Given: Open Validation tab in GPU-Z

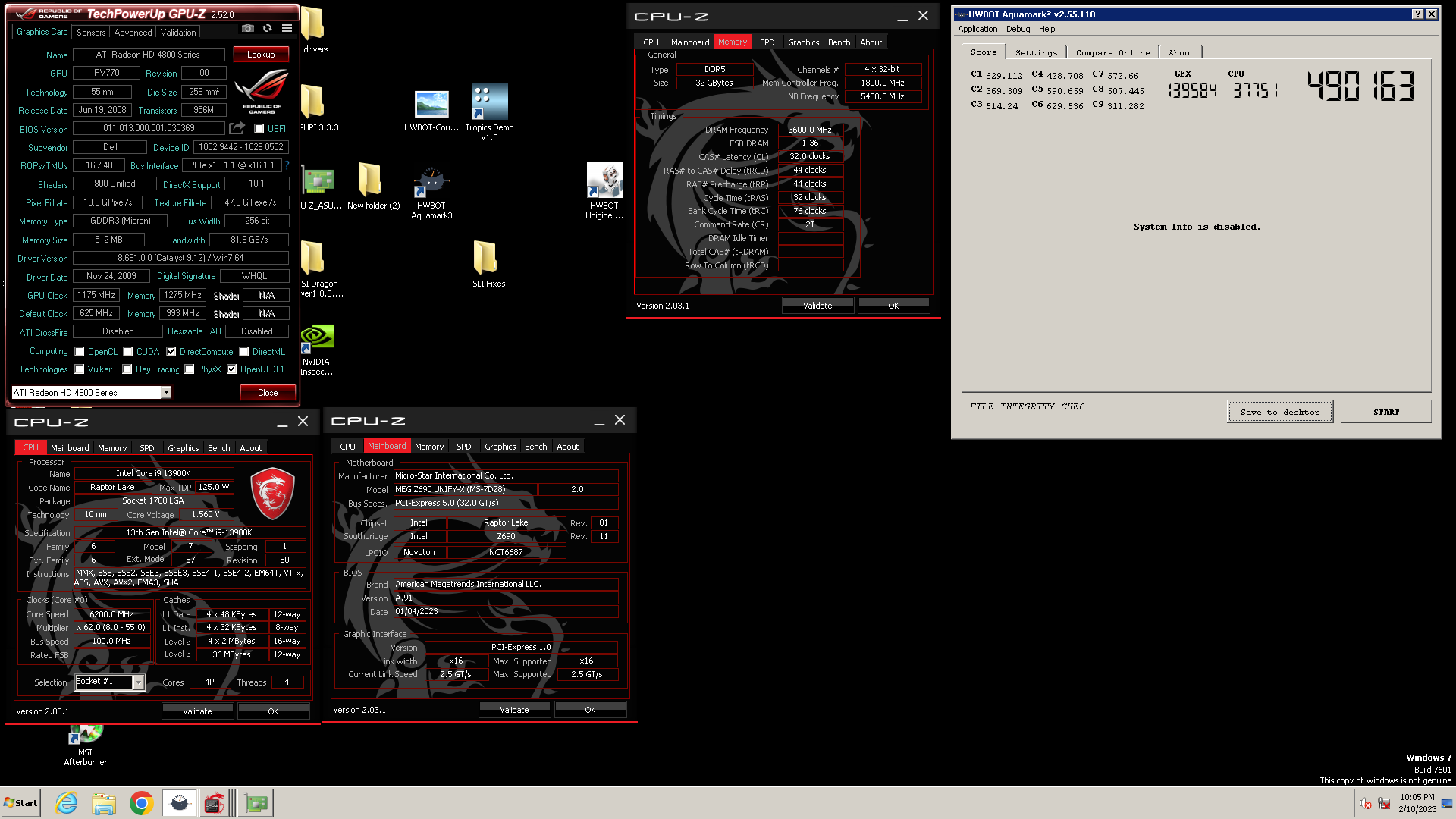Looking at the screenshot, I should (178, 33).
